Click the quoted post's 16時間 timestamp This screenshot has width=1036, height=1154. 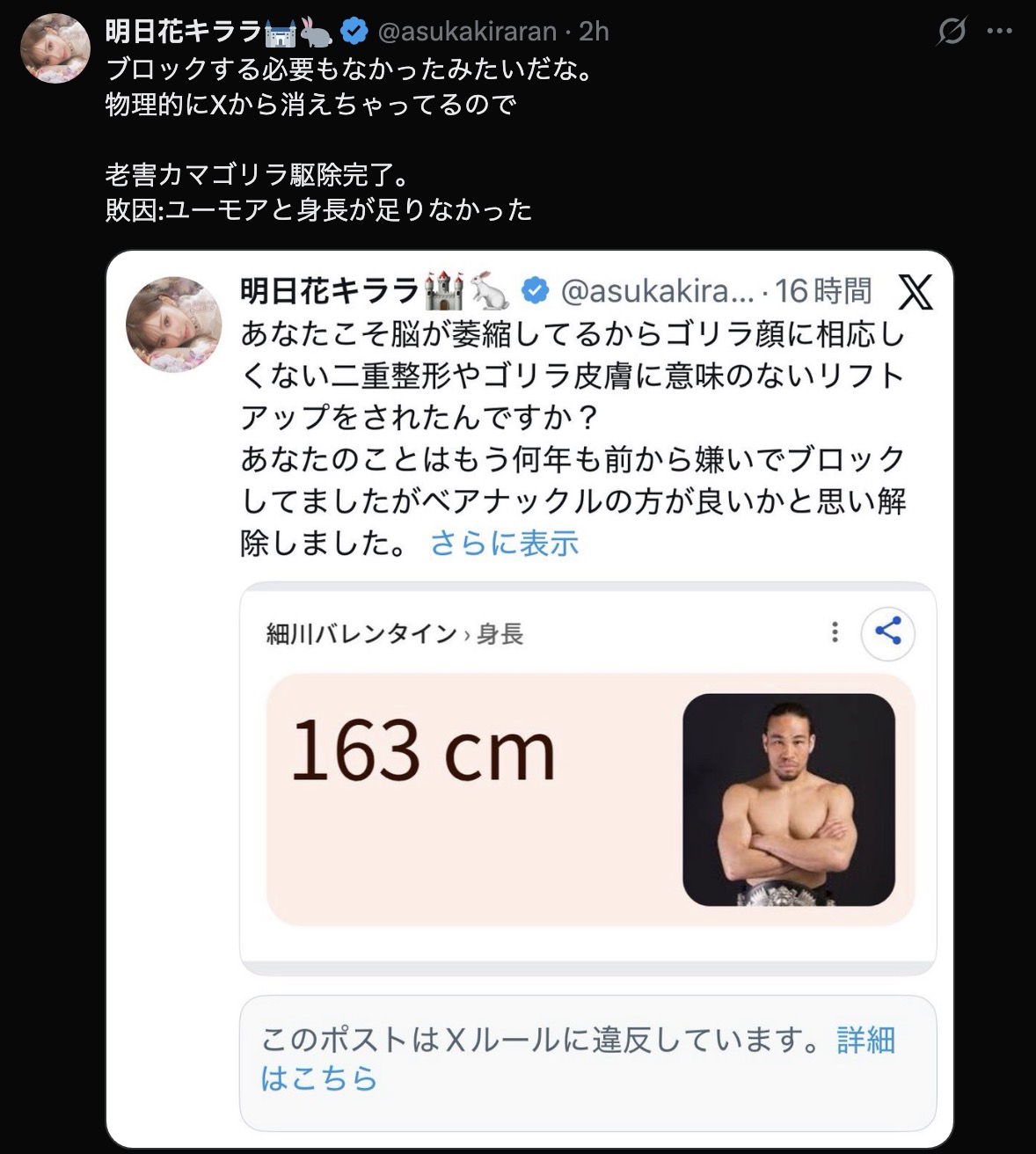point(823,291)
